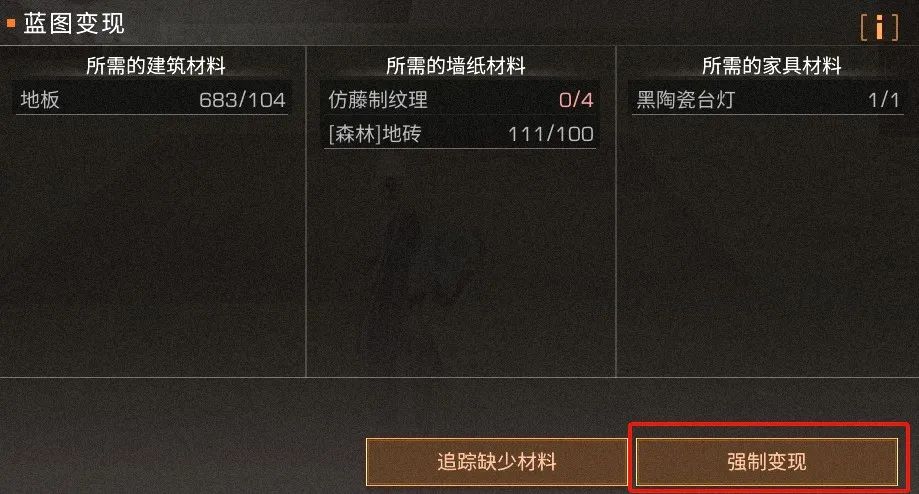Click the 强制变现 button
The height and width of the screenshot is (494, 919).
point(767,462)
